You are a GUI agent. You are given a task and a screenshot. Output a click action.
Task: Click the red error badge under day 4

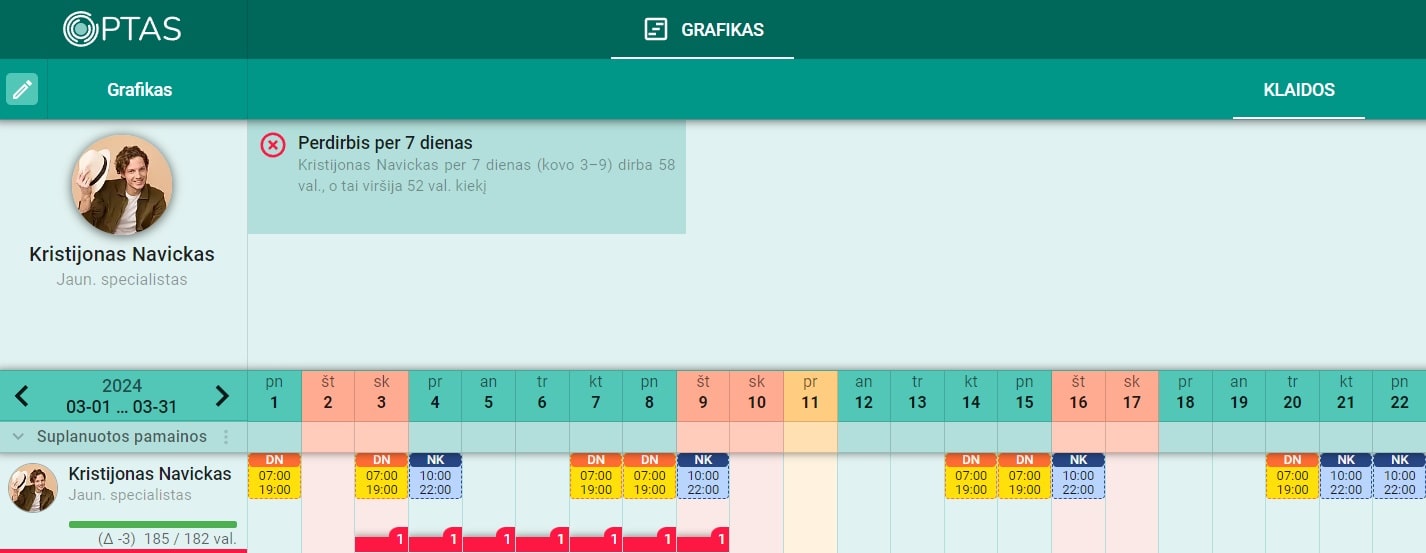[435, 540]
